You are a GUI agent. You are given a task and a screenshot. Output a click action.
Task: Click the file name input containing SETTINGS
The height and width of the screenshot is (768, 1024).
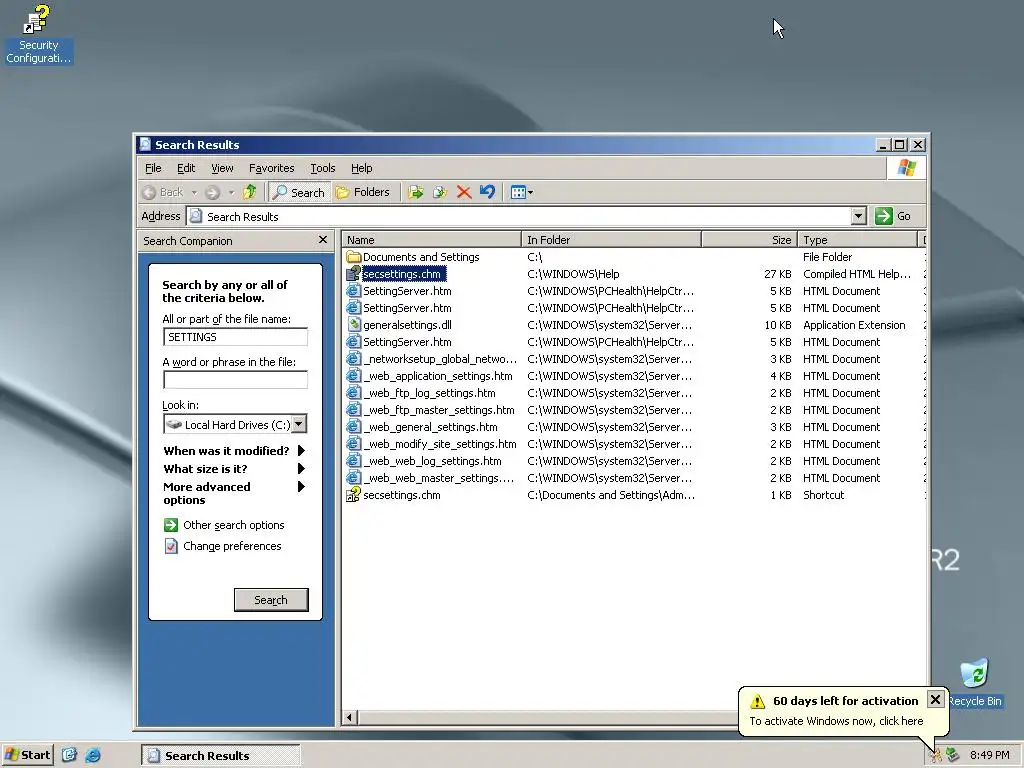tap(235, 337)
